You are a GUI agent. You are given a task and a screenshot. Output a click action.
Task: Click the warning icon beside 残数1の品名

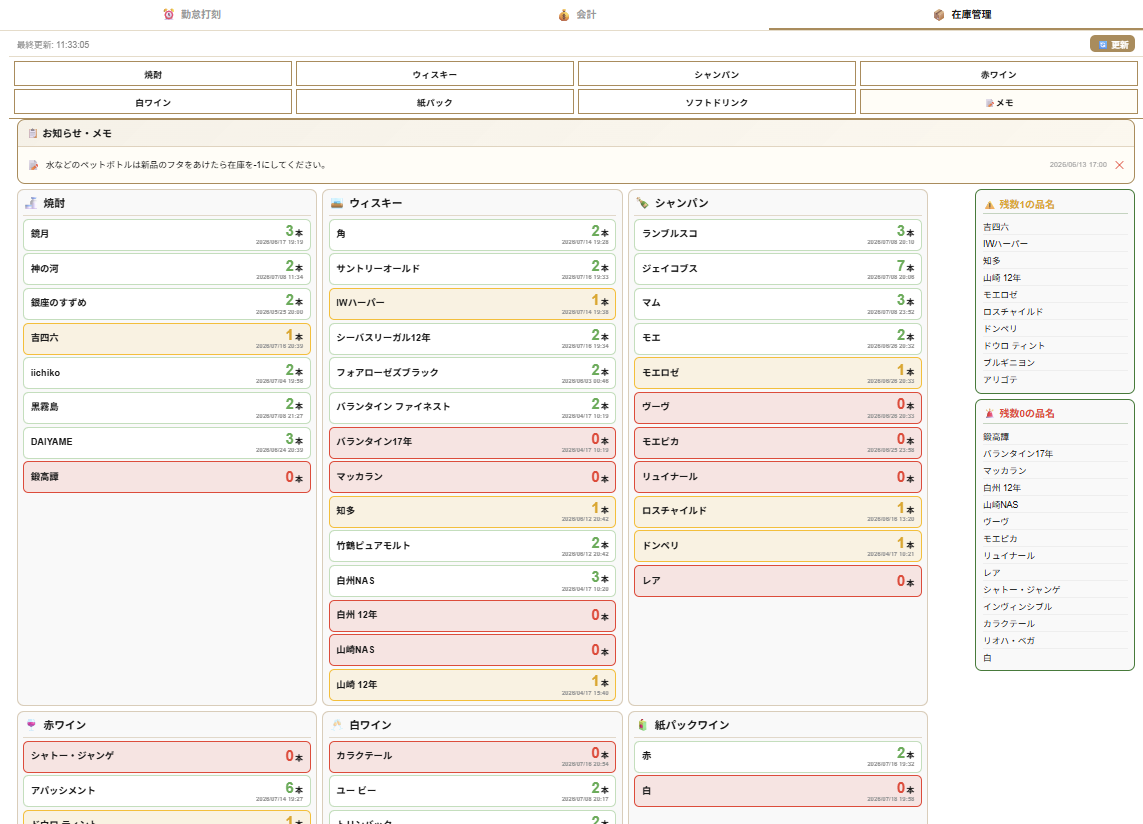point(989,205)
